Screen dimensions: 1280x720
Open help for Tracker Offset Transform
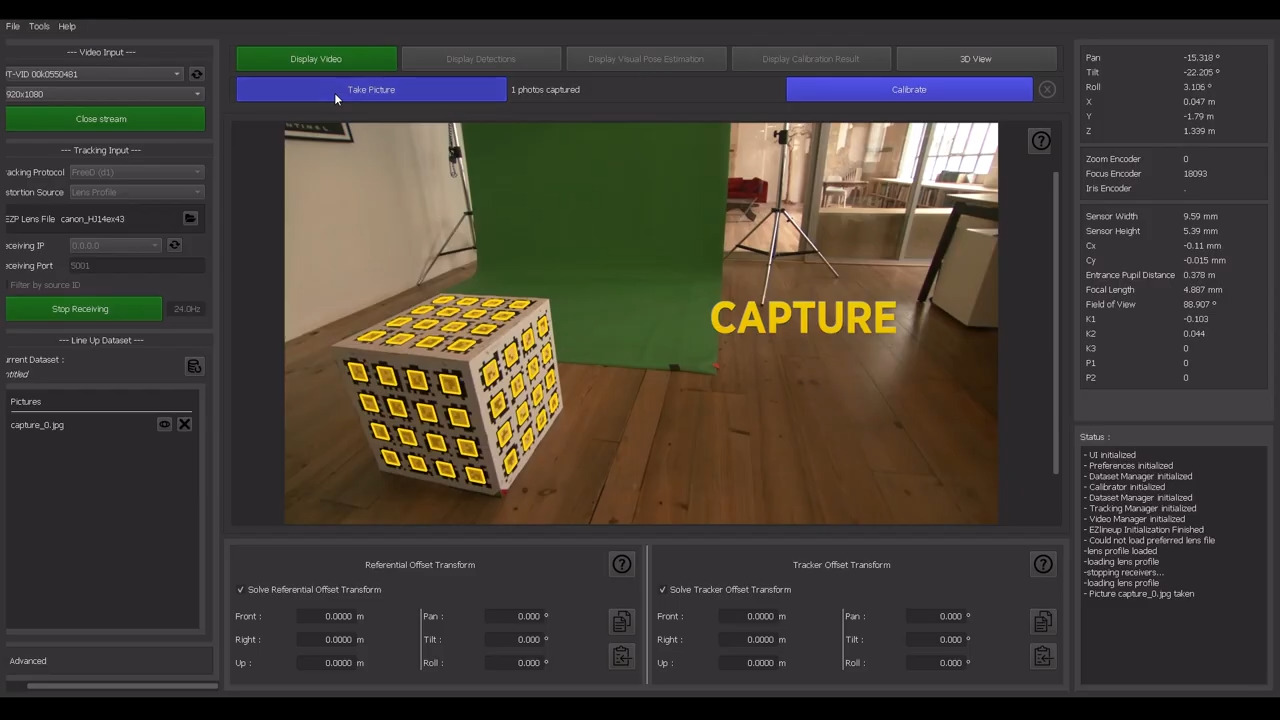coord(1042,565)
